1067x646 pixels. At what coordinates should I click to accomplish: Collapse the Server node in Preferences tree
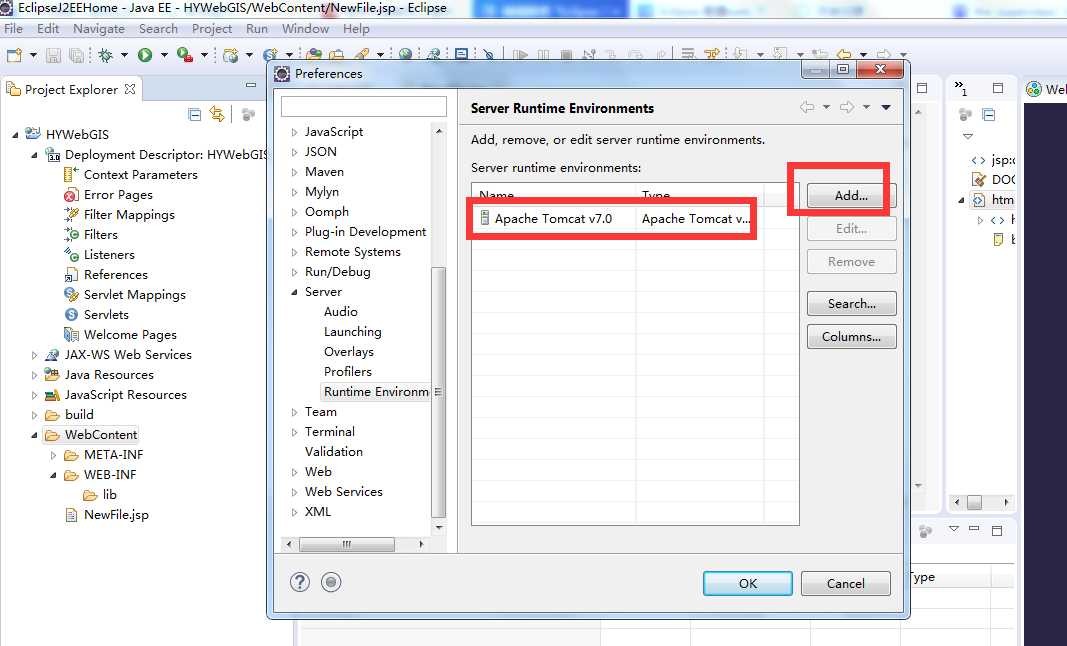[294, 292]
